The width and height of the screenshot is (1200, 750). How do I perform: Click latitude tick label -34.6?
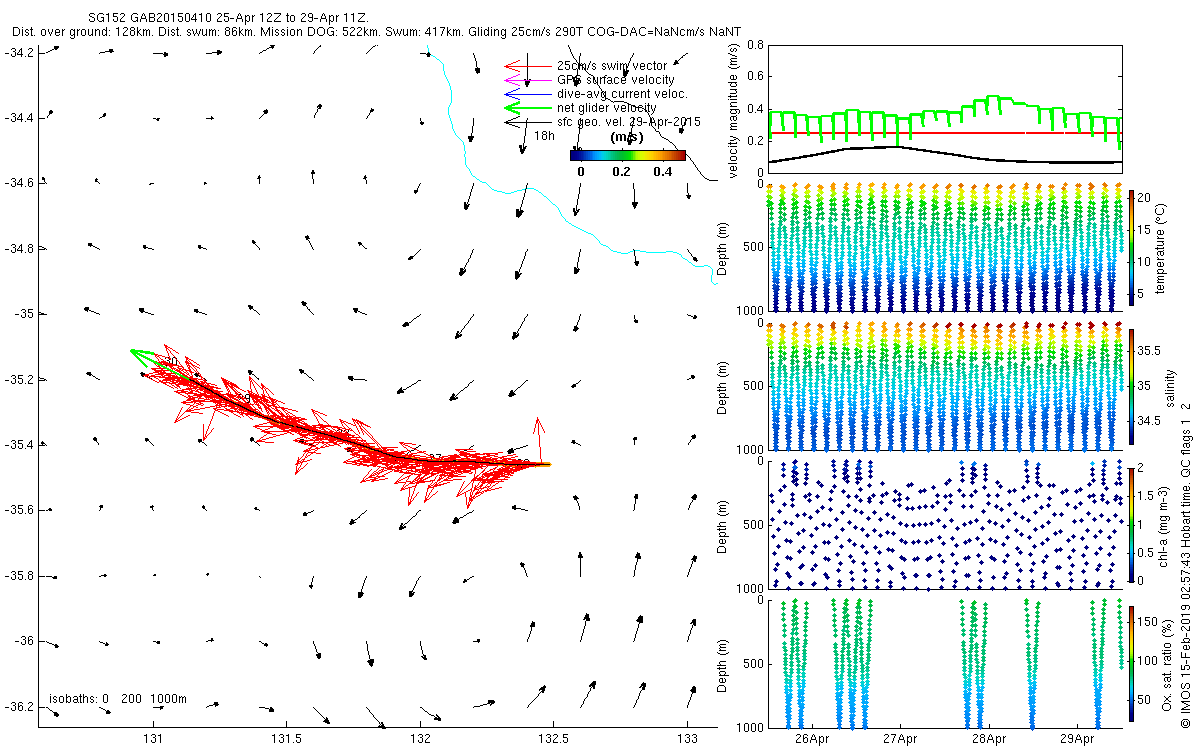[x=19, y=183]
